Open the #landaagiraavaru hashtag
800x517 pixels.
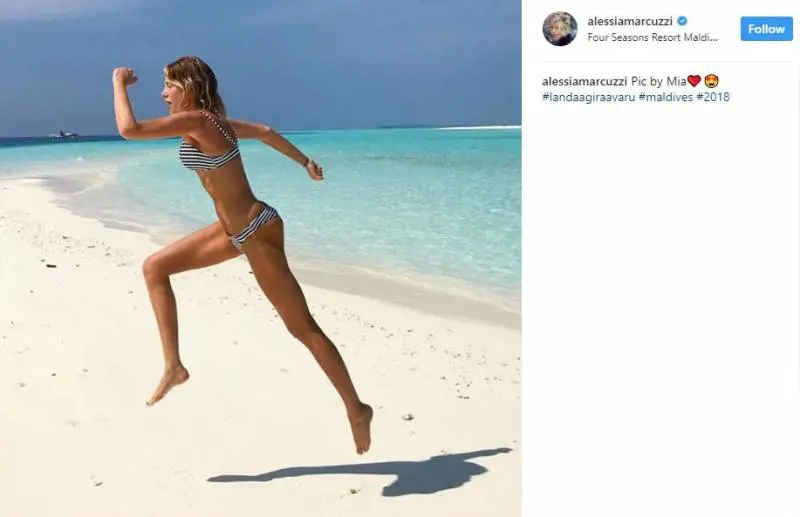point(588,97)
